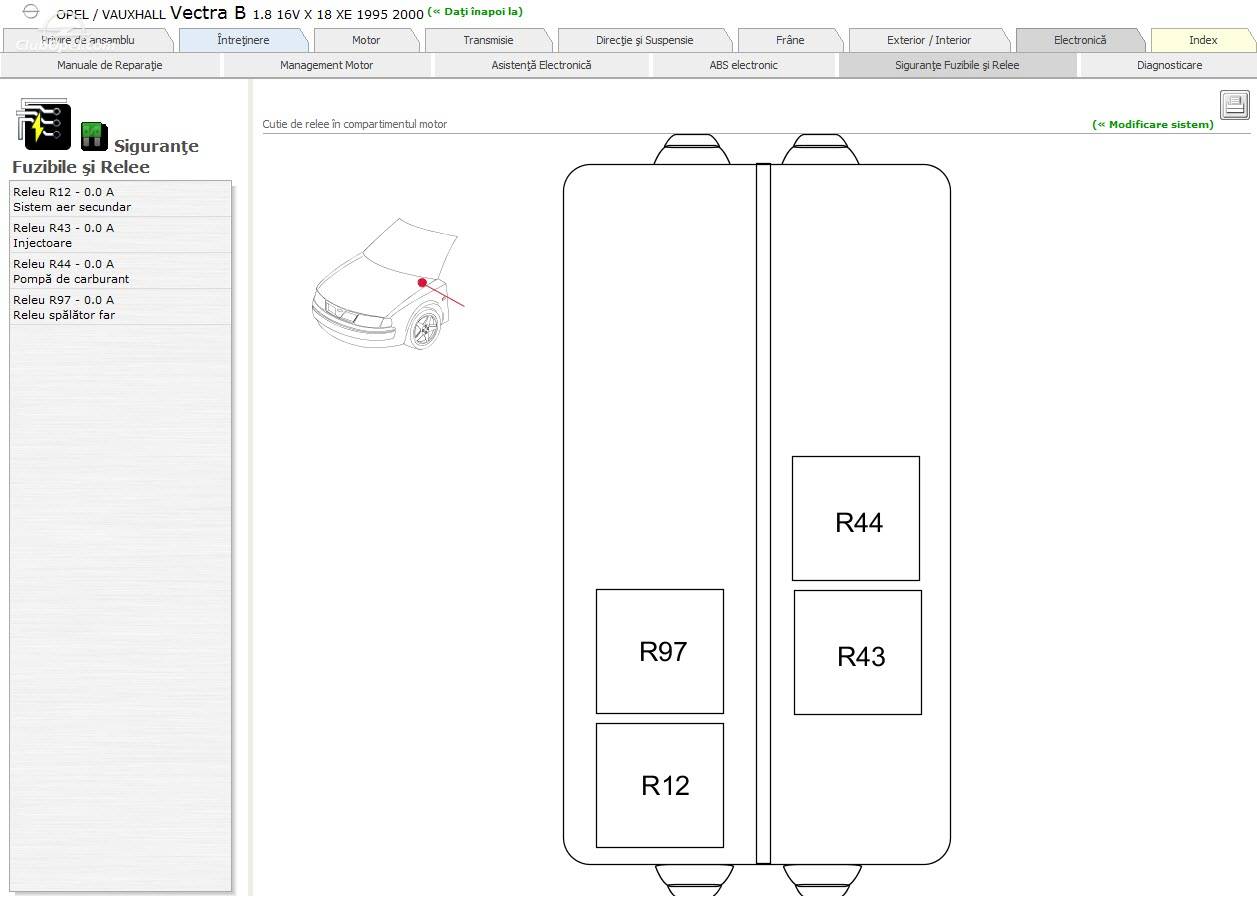The width and height of the screenshot is (1257, 916).
Task: Click the print icon
Action: pos(1235,104)
